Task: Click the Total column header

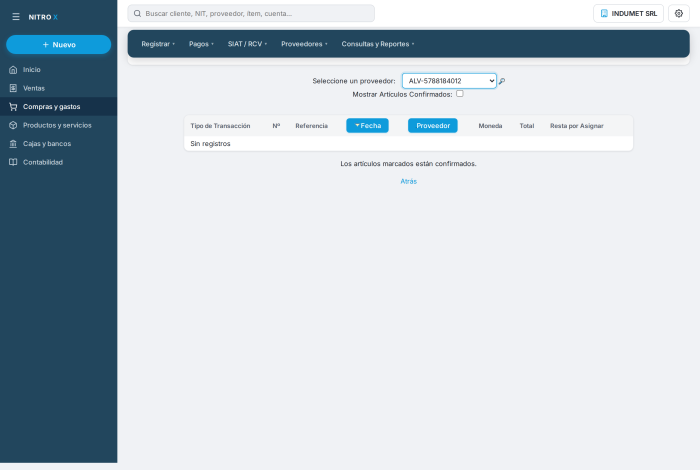Action: [x=527, y=126]
